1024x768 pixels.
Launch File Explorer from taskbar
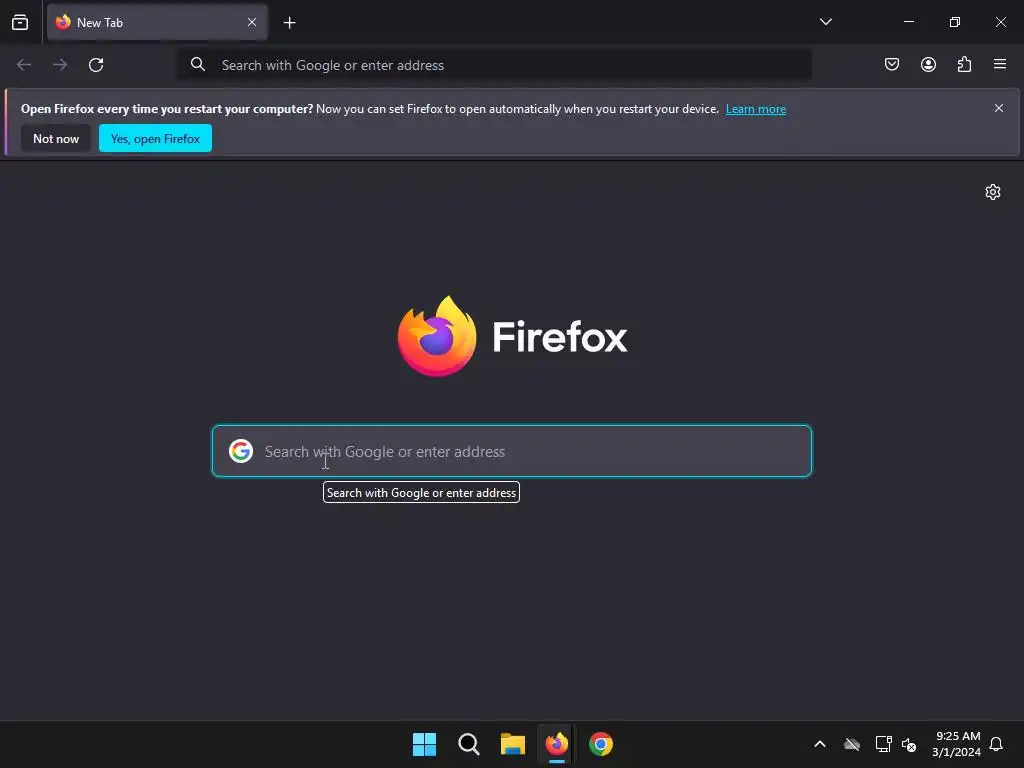513,744
